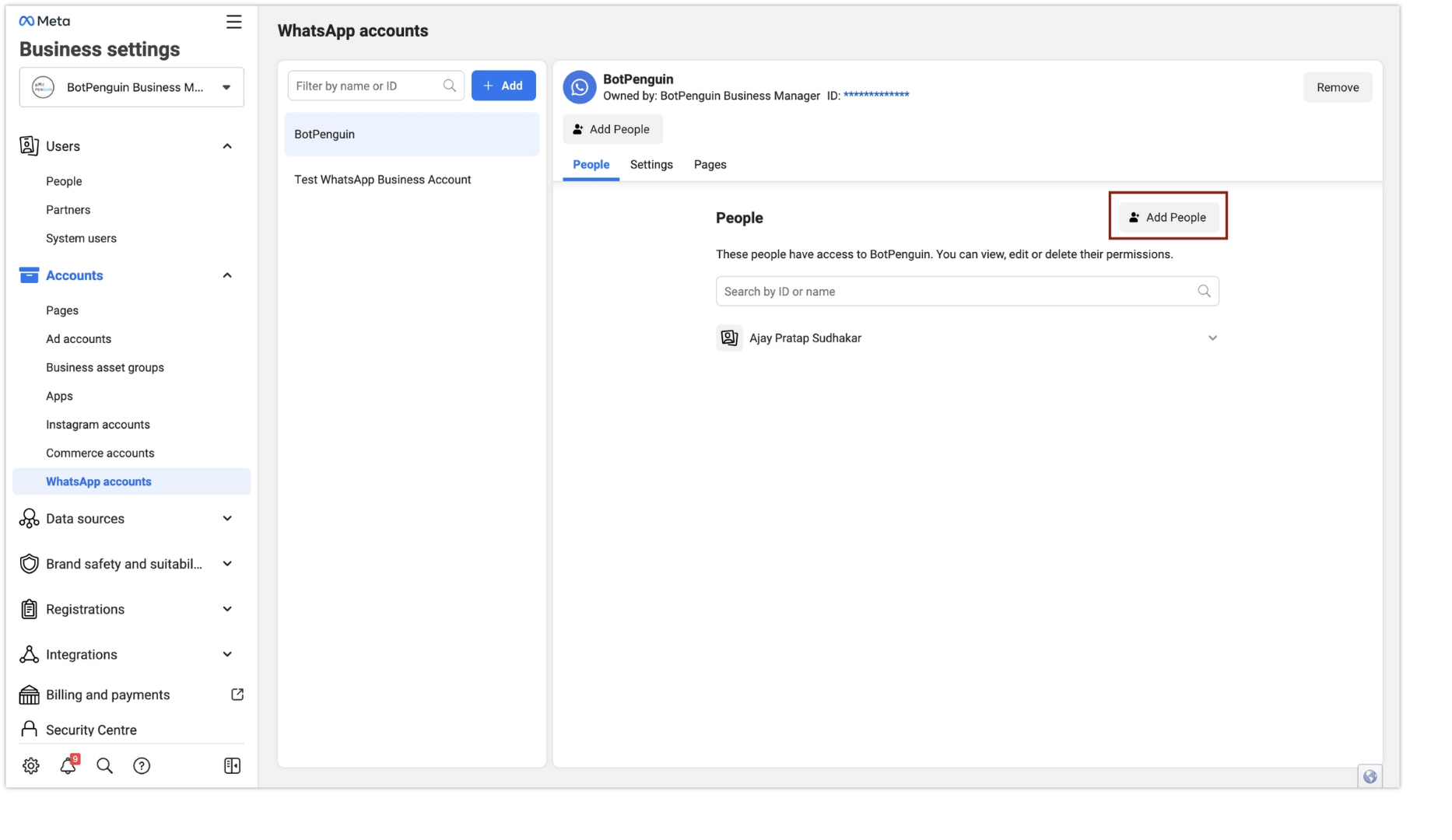Open the globe icon at bottom right
The height and width of the screenshot is (840, 1452).
click(1370, 776)
